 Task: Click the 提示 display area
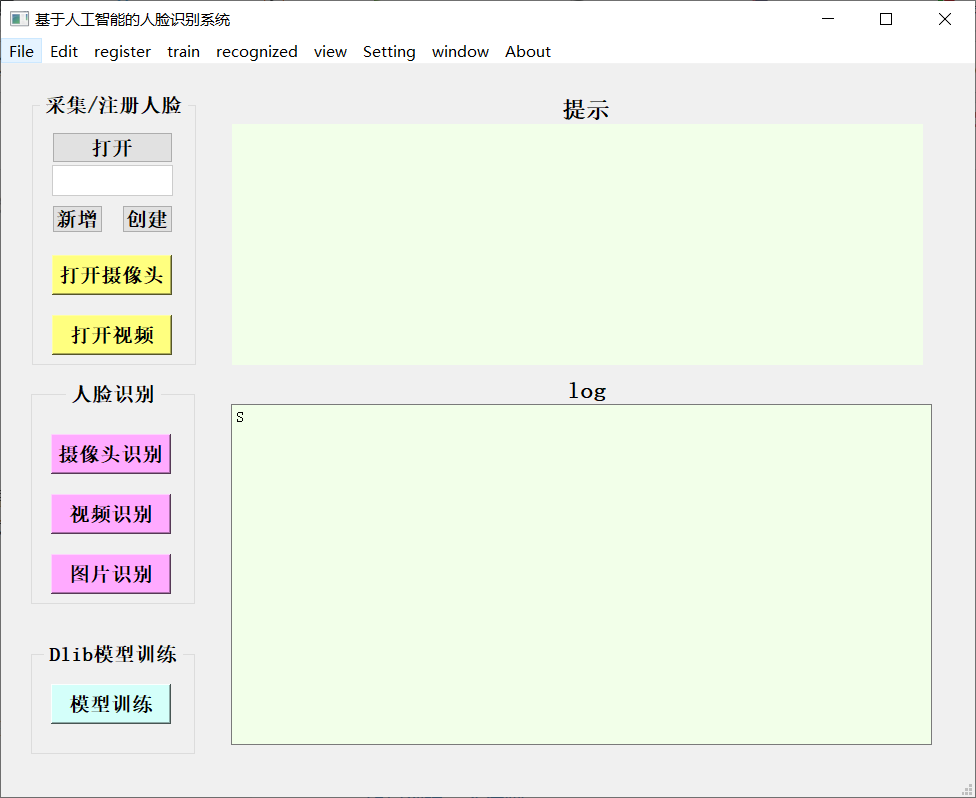click(x=577, y=245)
